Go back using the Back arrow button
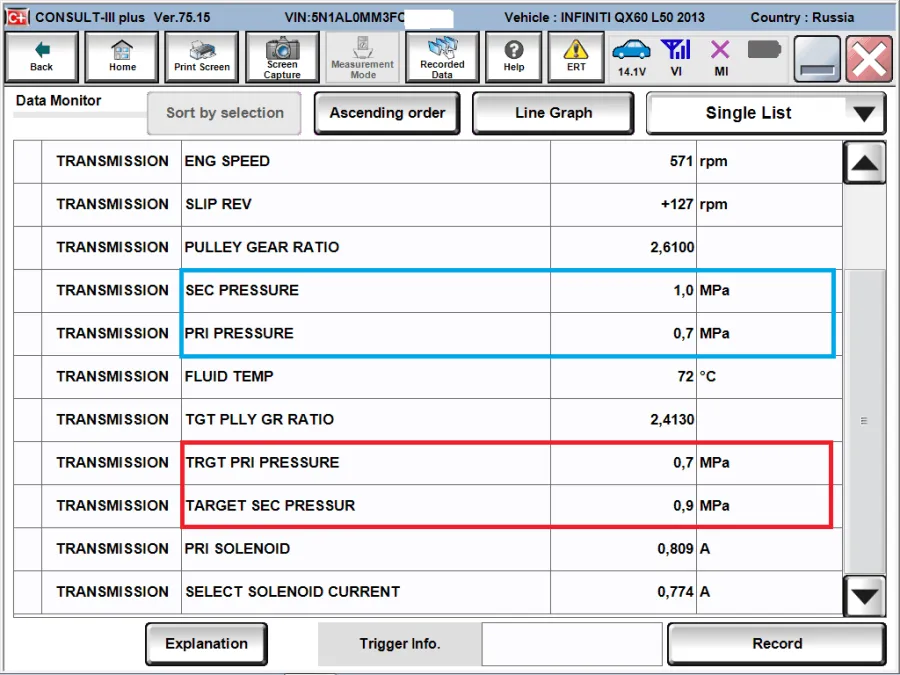This screenshot has width=900, height=675. pyautogui.click(x=41, y=57)
